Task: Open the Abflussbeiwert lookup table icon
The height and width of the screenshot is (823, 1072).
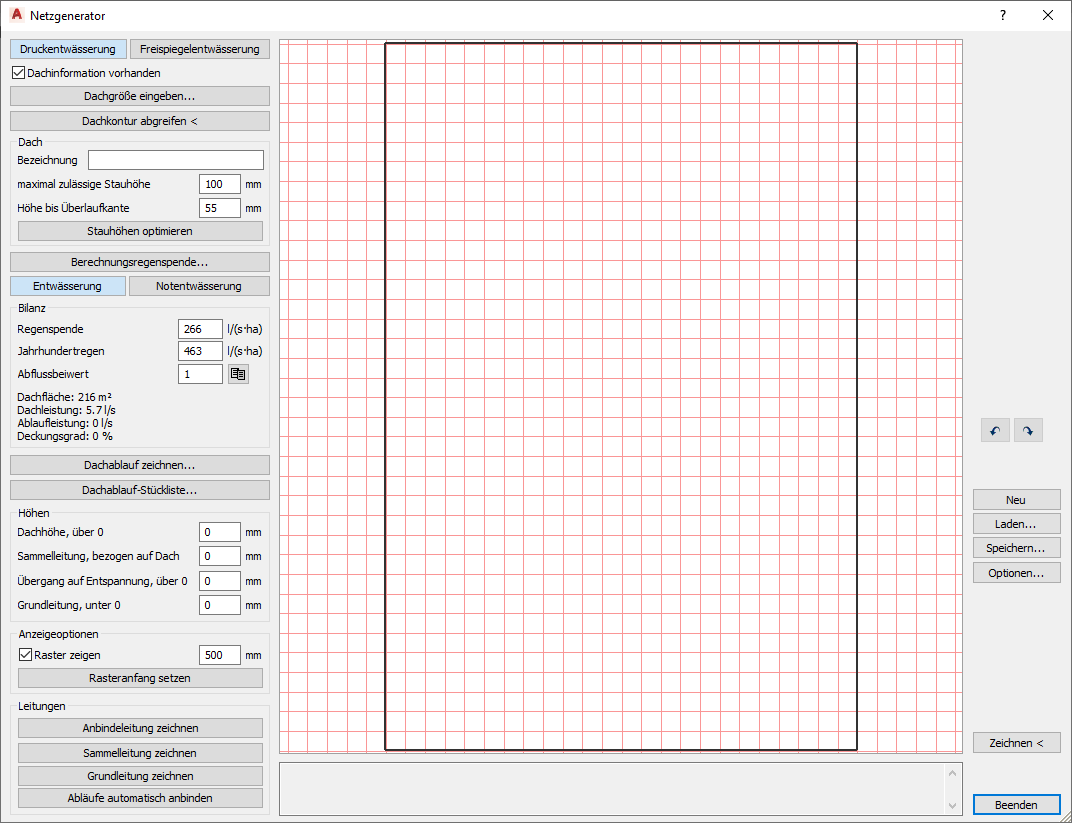Action: point(238,374)
